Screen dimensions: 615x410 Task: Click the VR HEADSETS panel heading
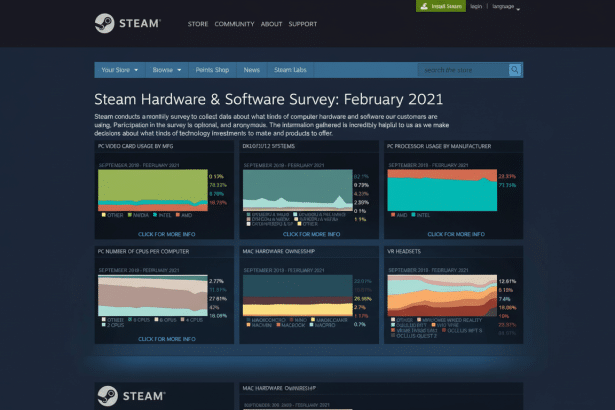point(404,251)
